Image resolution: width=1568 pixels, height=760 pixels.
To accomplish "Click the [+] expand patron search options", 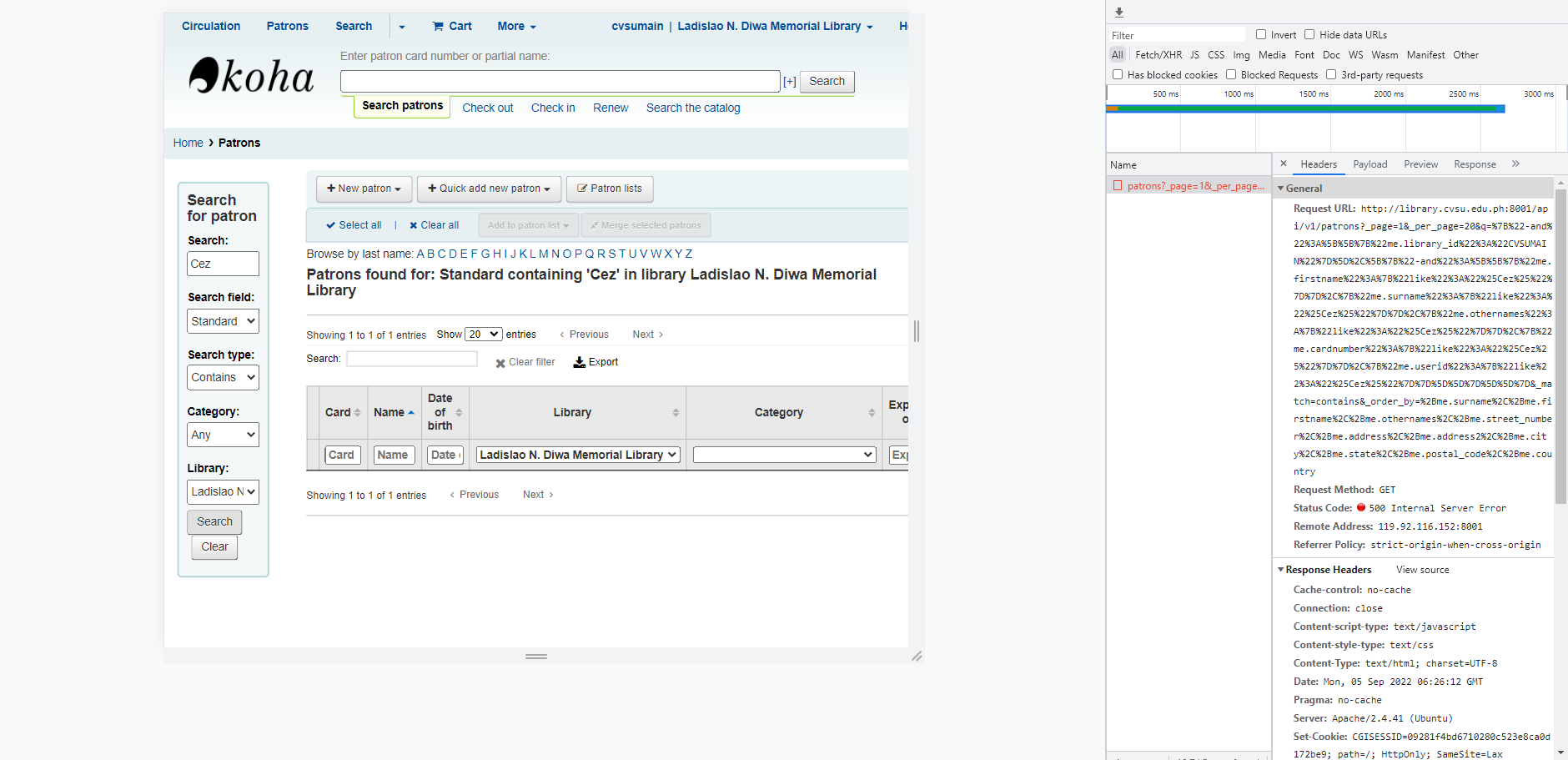I will [x=789, y=82].
